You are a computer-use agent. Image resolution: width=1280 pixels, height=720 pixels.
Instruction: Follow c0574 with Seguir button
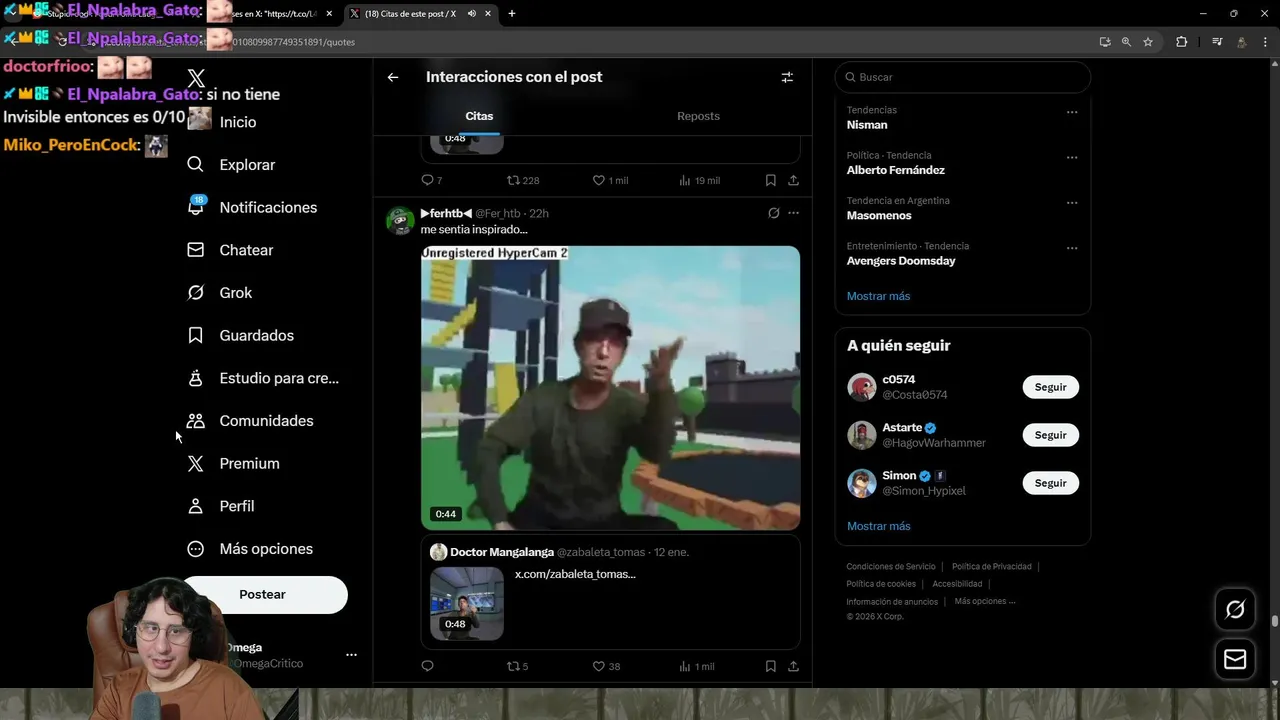[x=1050, y=387]
